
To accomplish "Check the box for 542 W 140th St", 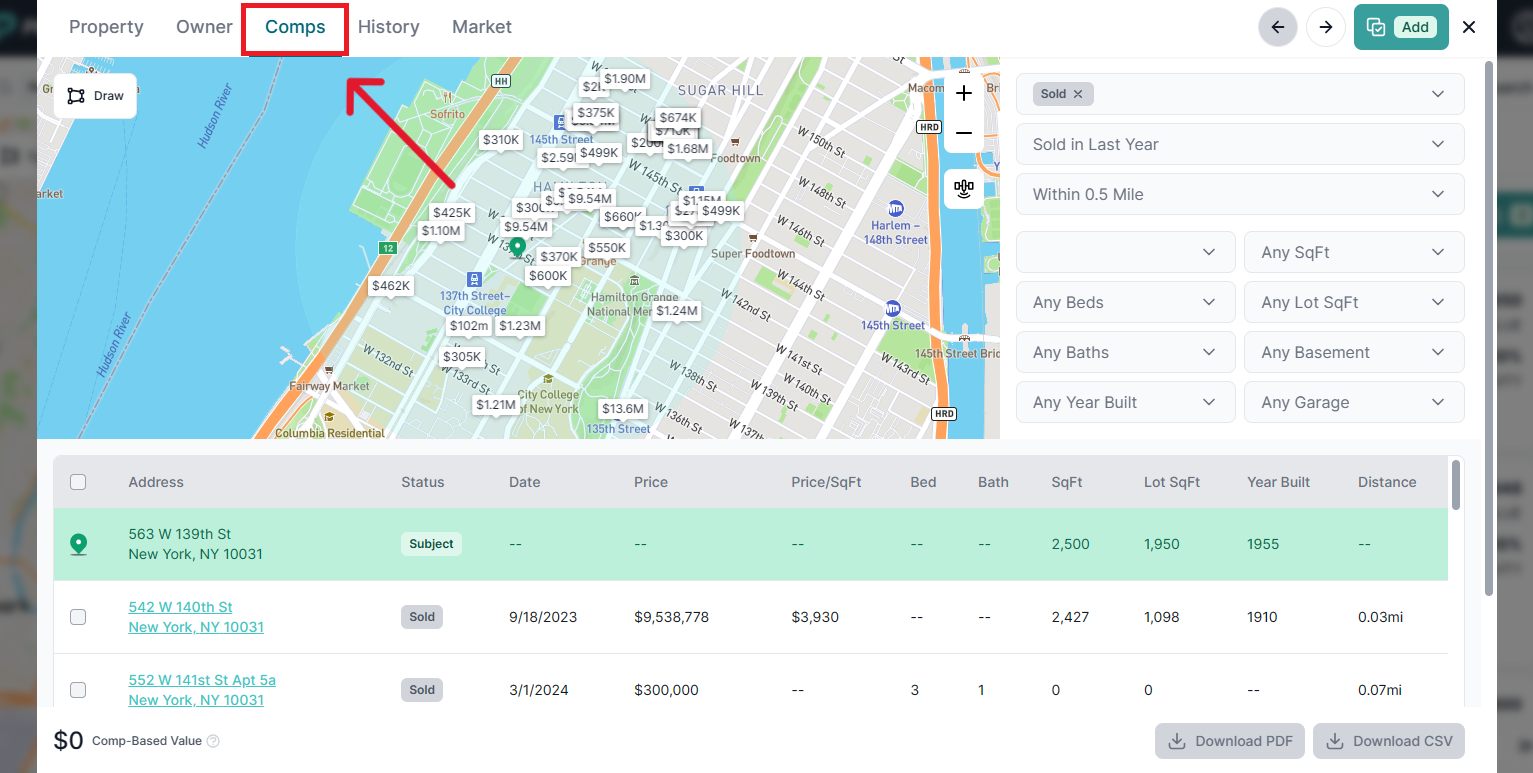I will click(78, 617).
